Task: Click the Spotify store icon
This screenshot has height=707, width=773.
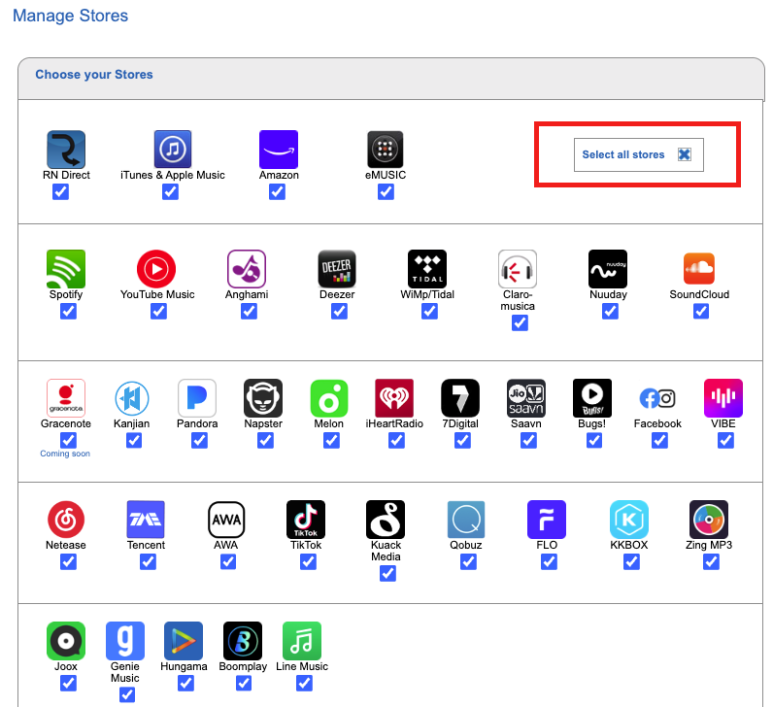Action: click(66, 269)
